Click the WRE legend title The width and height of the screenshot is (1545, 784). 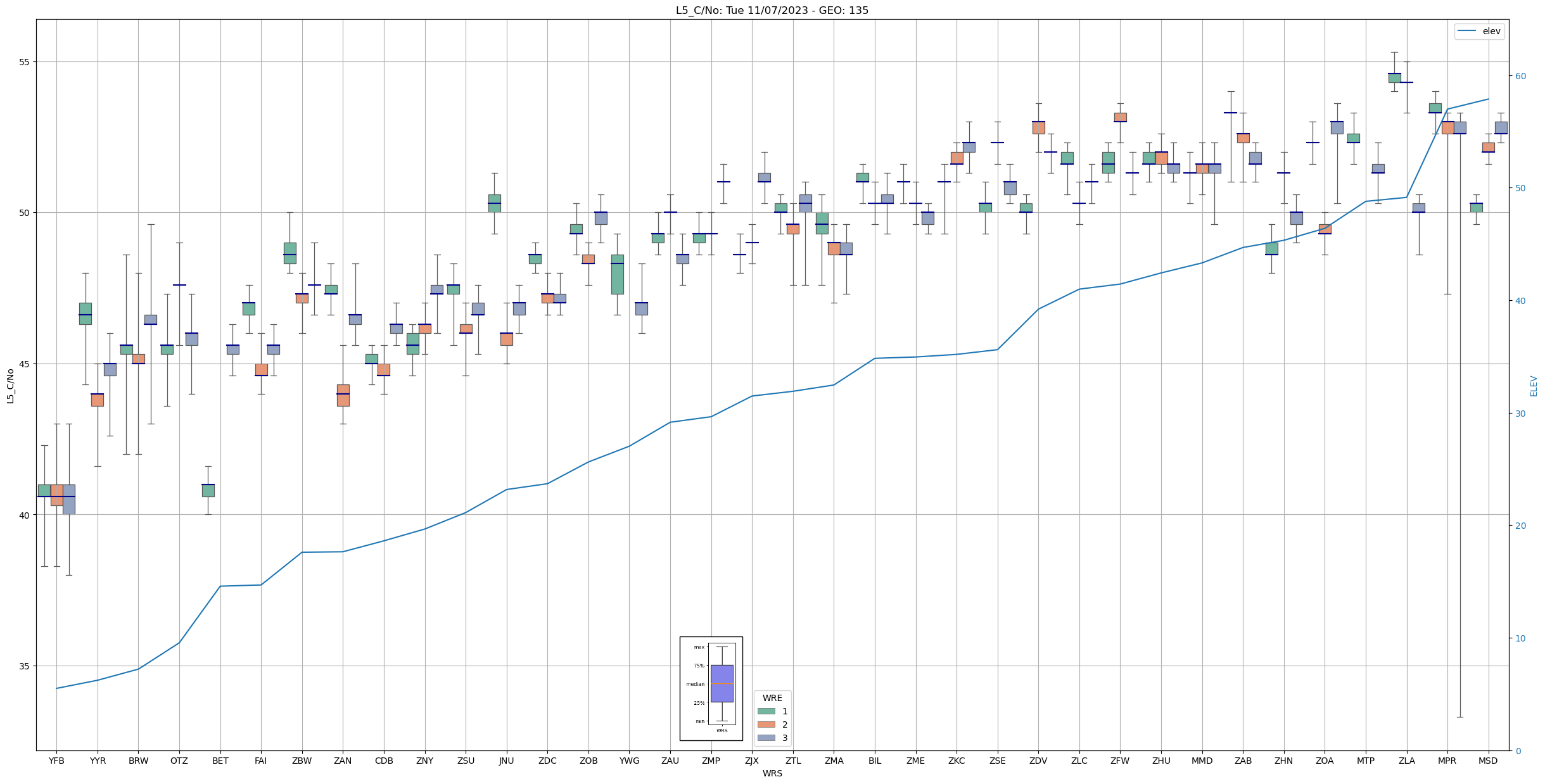click(x=772, y=698)
